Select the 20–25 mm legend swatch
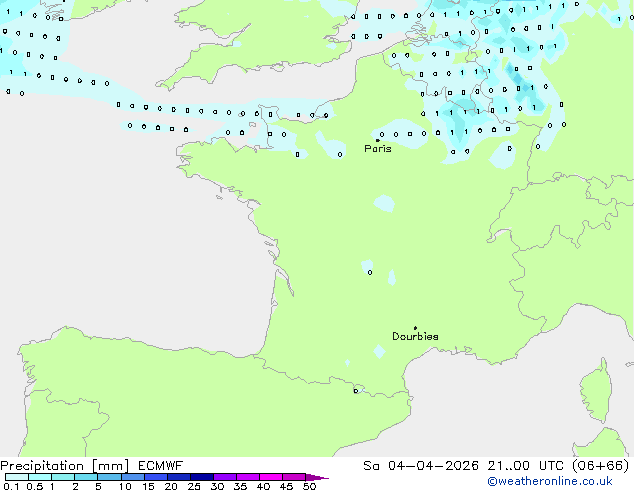This screenshot has height=490, width=634. pyautogui.click(x=179, y=477)
